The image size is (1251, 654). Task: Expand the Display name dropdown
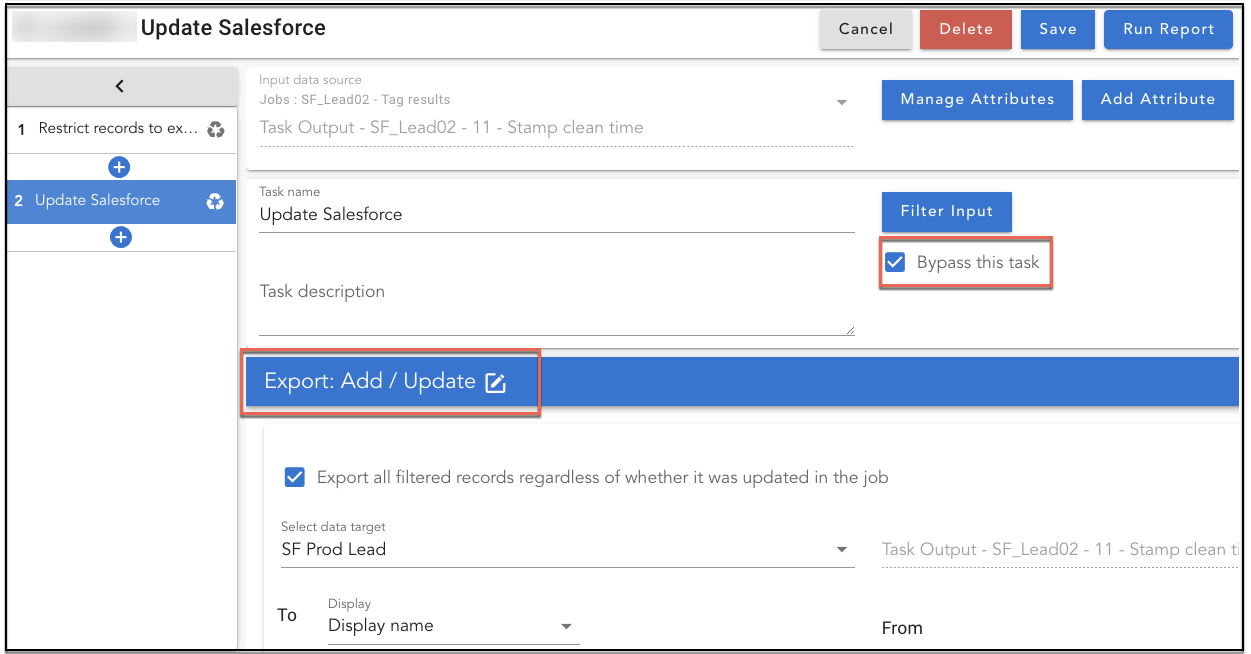click(566, 626)
